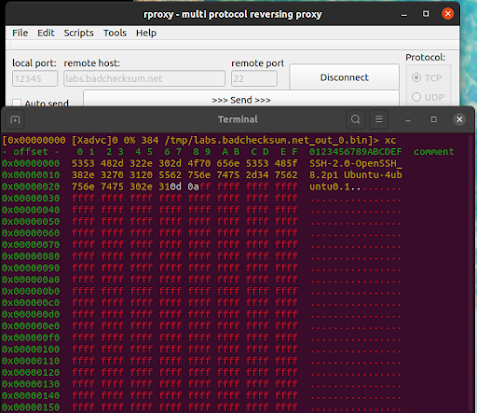Screen dimensions: 477x413
Task: Select the UDP protocol radio button
Action: coord(416,97)
